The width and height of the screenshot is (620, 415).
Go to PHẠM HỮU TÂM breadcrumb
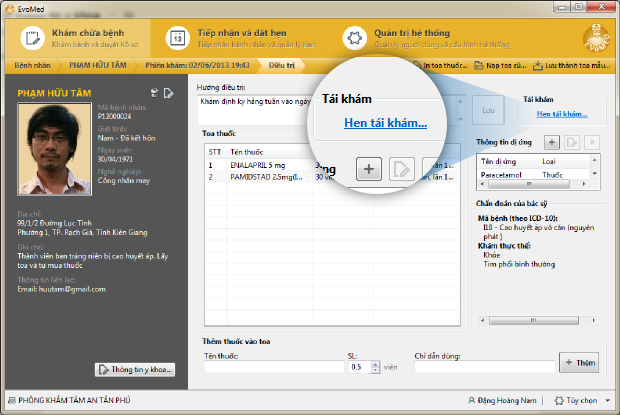[x=98, y=65]
